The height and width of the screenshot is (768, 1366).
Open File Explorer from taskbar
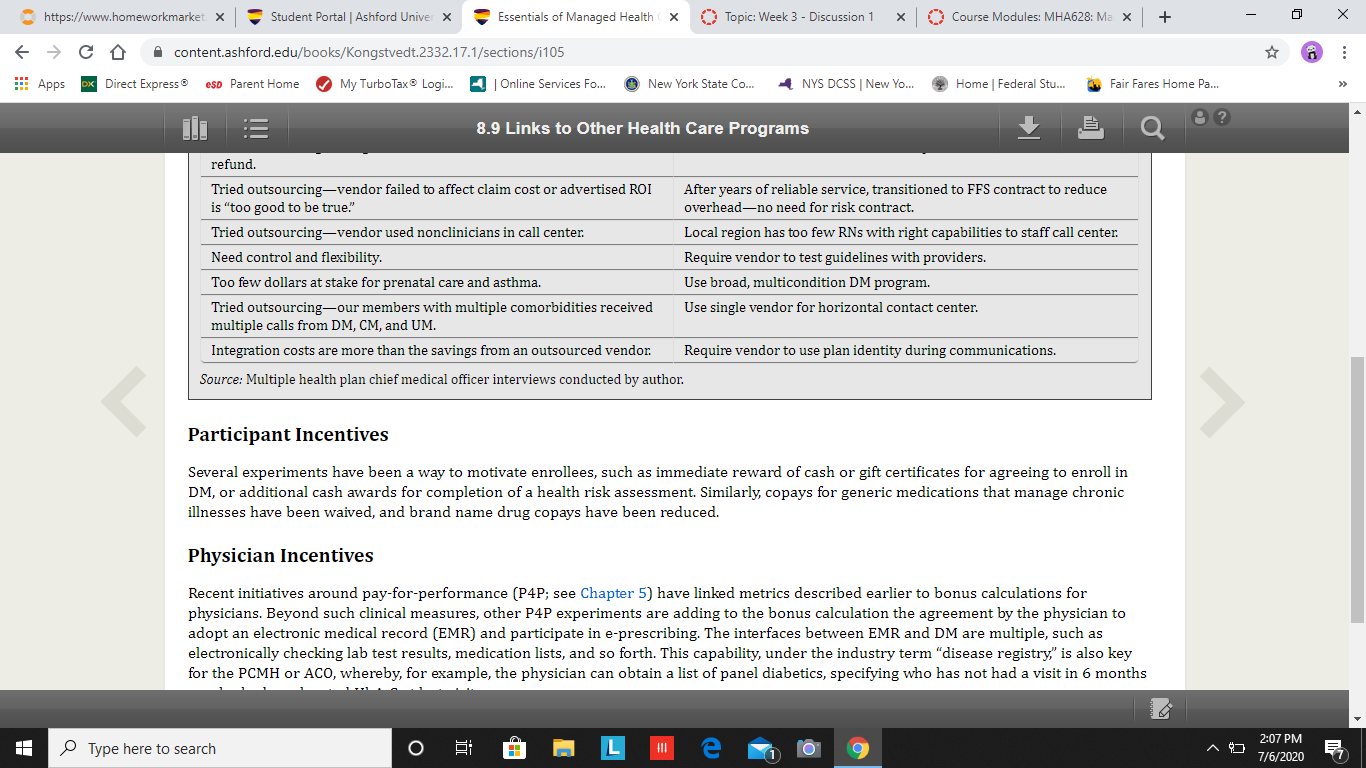(x=564, y=748)
